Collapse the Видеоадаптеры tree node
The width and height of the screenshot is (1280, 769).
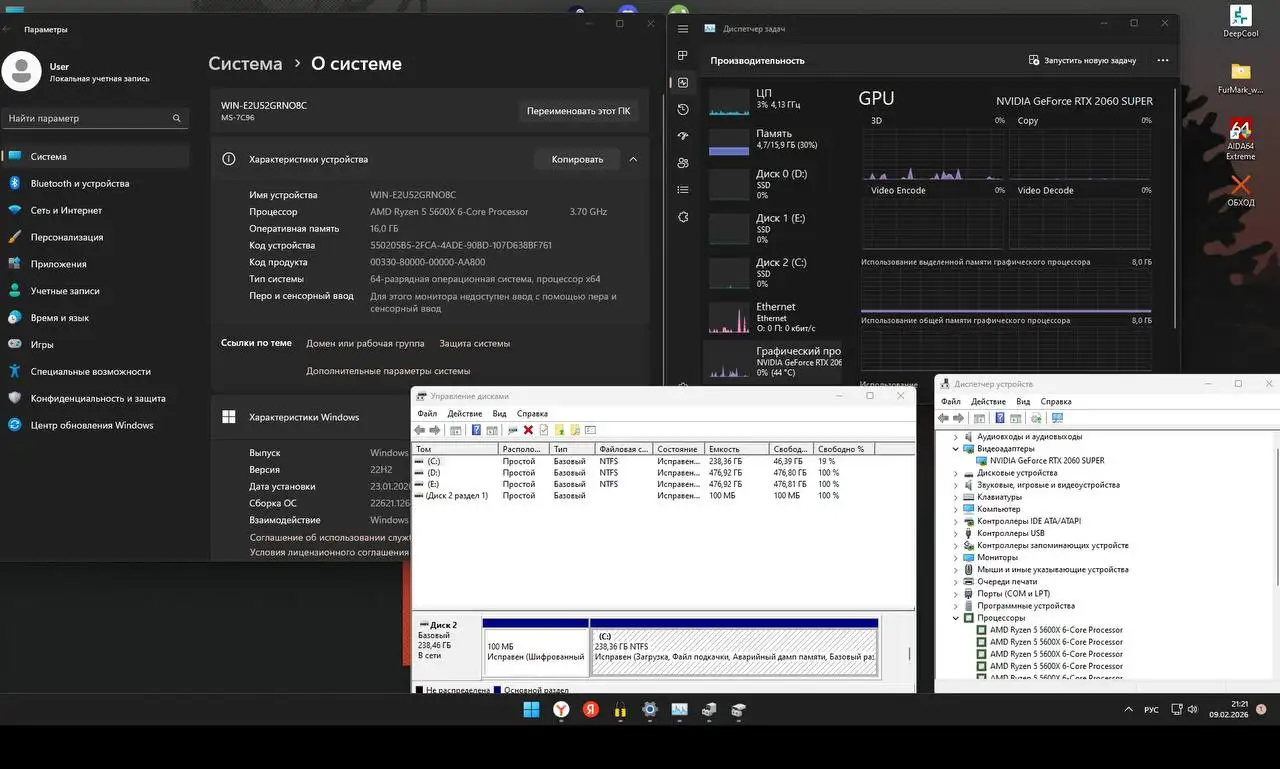(956, 449)
